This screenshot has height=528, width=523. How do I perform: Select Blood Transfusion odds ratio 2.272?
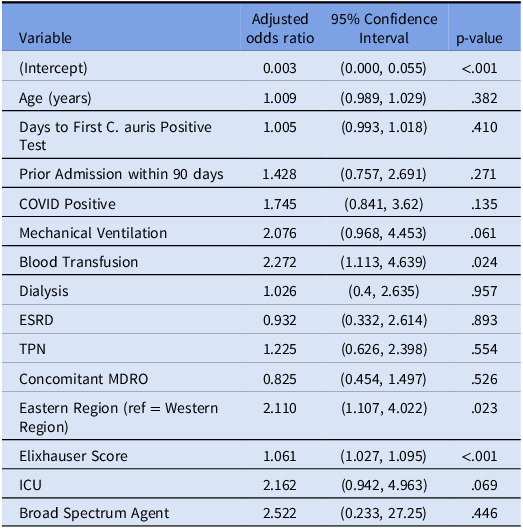280,262
